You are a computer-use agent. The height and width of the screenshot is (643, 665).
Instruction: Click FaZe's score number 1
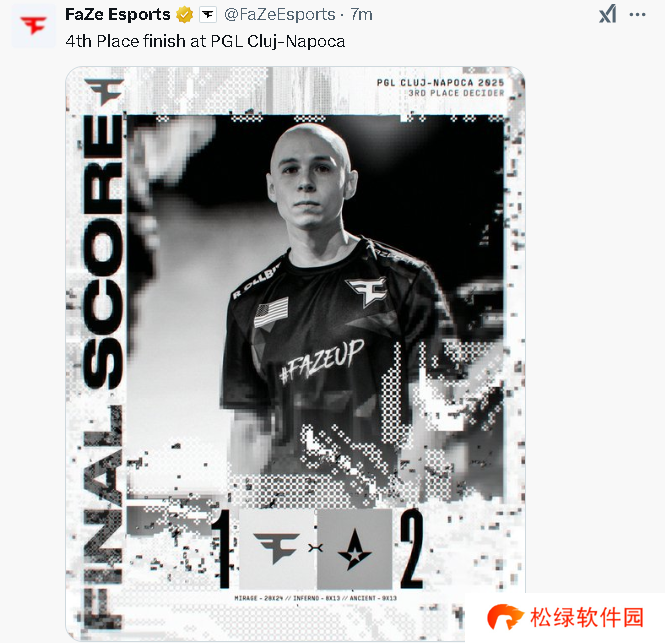point(222,549)
